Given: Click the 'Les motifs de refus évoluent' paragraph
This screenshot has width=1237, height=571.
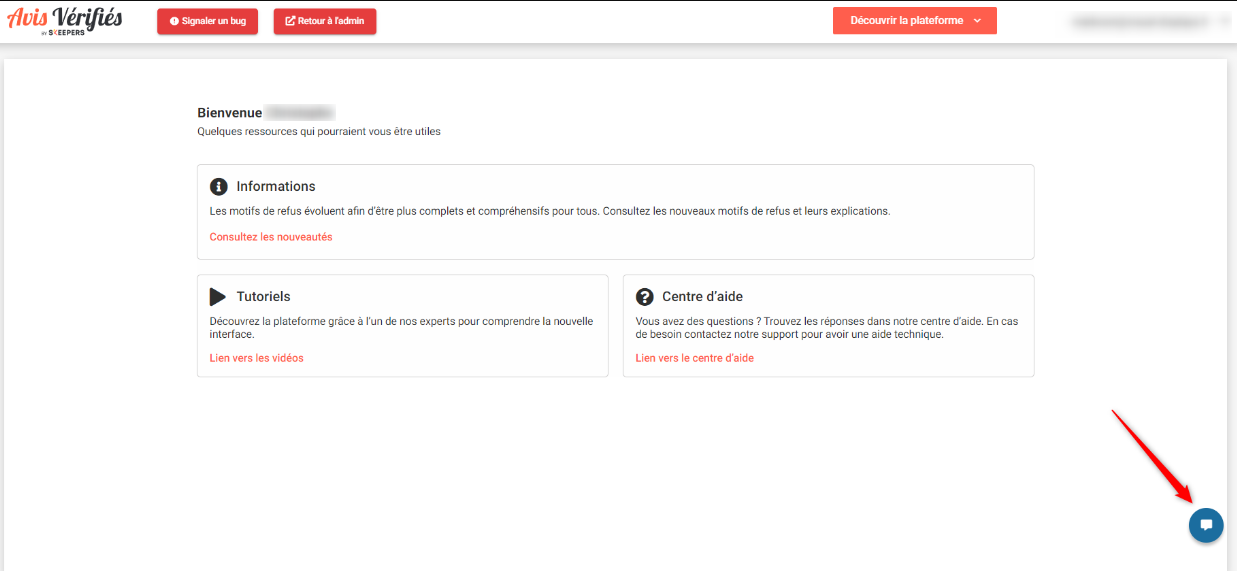Looking at the screenshot, I should tap(550, 212).
